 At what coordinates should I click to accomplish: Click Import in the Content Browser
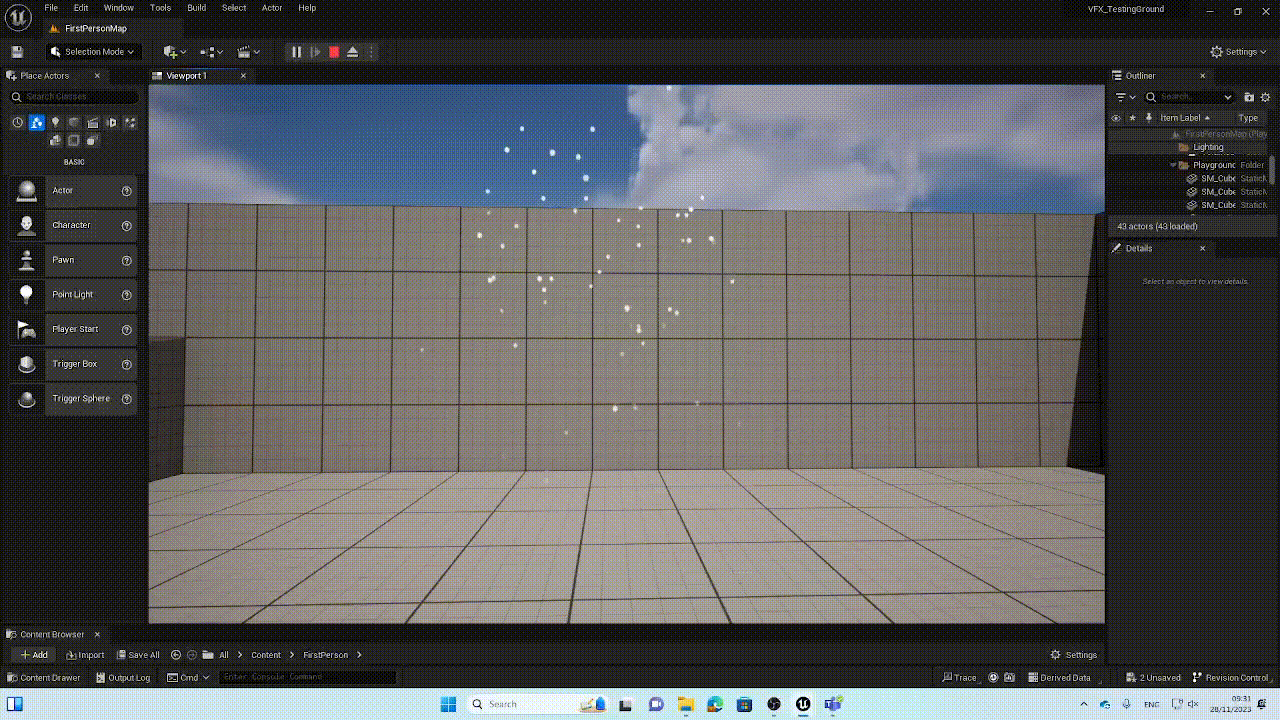pyautogui.click(x=85, y=655)
